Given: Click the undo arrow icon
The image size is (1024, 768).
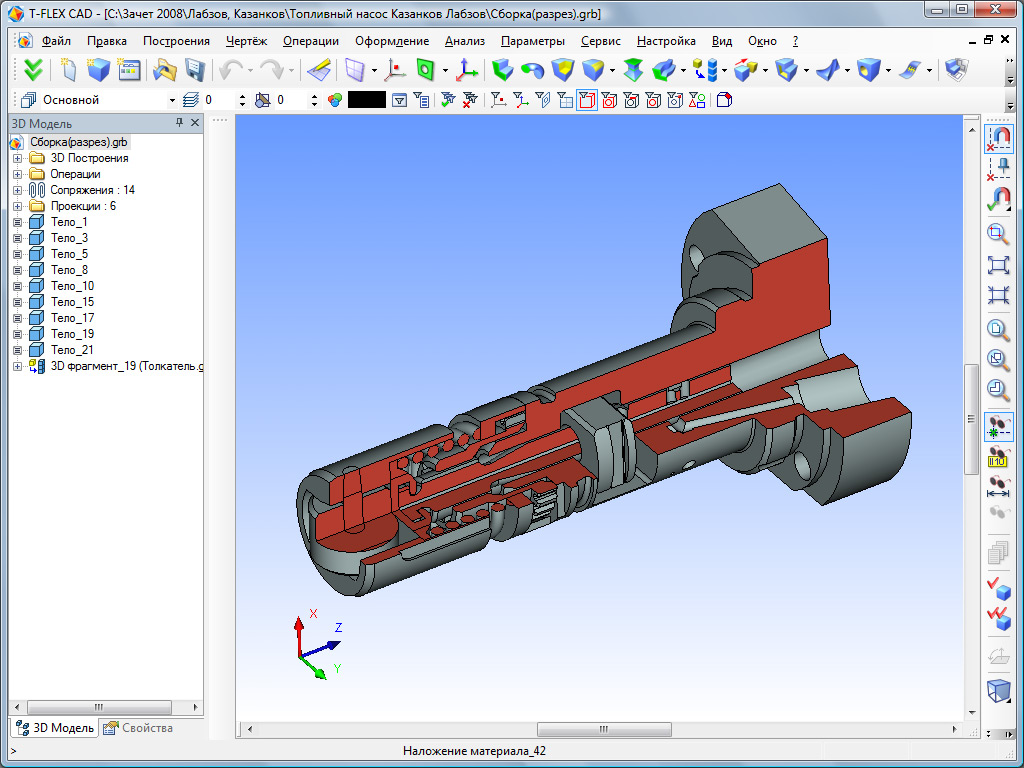Looking at the screenshot, I should [230, 69].
